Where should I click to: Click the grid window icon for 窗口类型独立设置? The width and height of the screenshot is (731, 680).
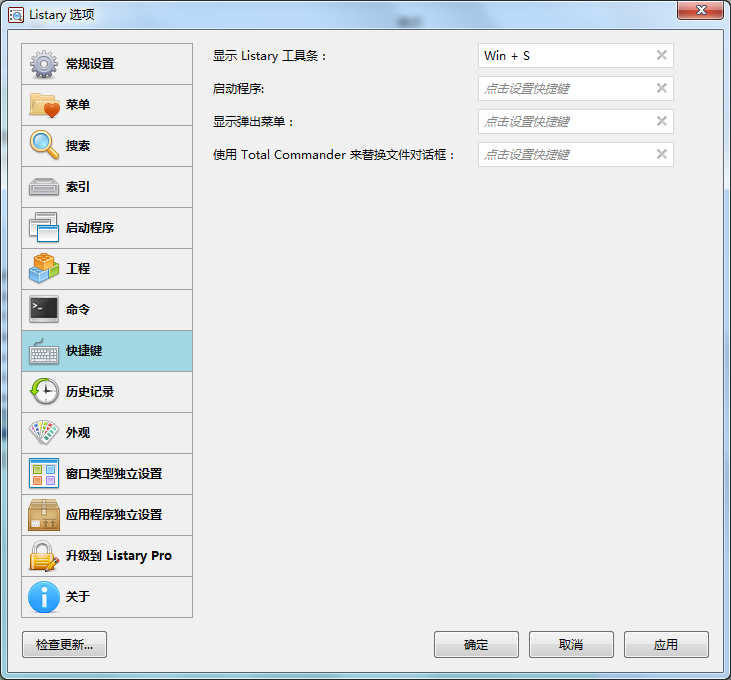(44, 474)
